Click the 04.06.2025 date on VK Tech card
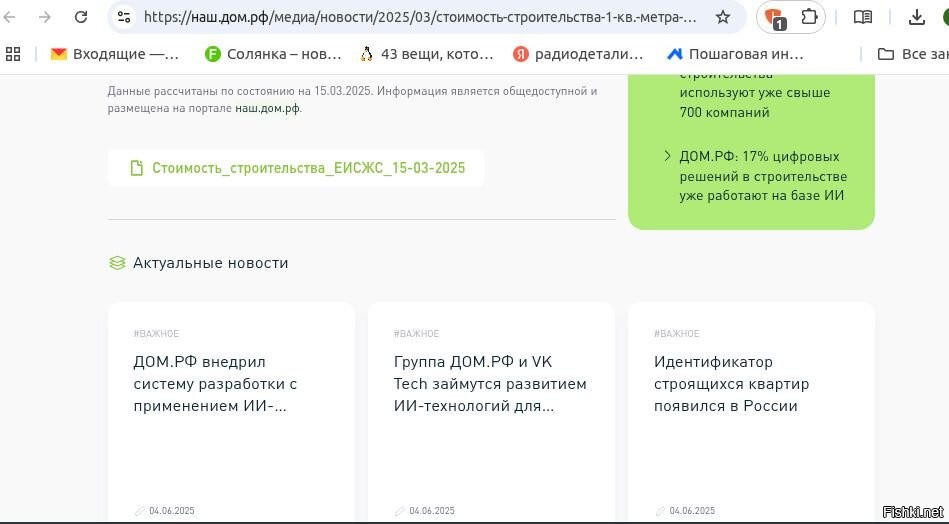 pos(432,511)
